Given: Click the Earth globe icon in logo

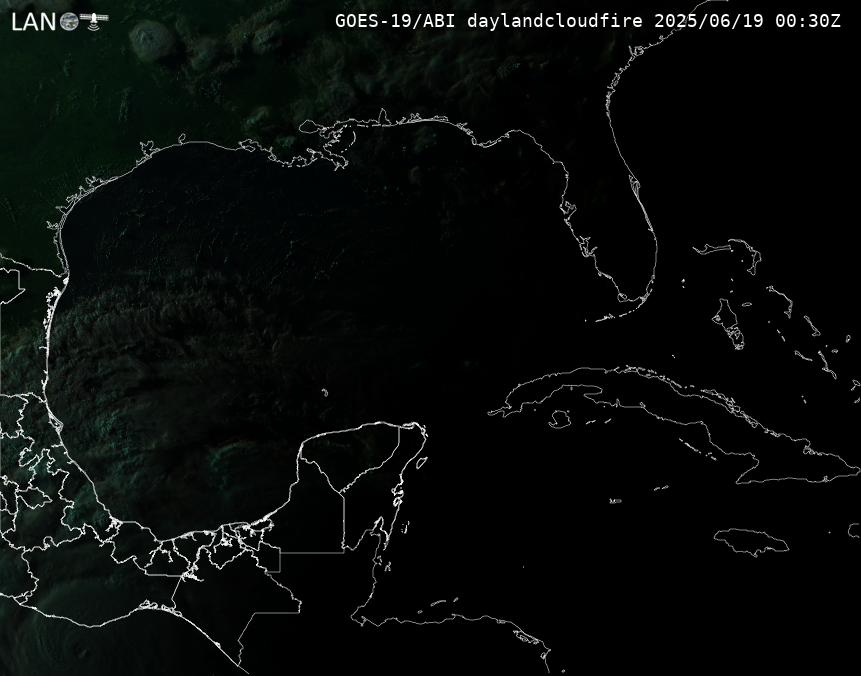Looking at the screenshot, I should click(x=69, y=21).
